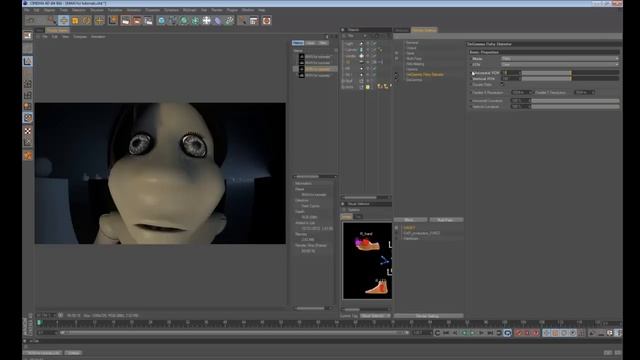Click the top layout icon in left sidebar

(x=28, y=36)
